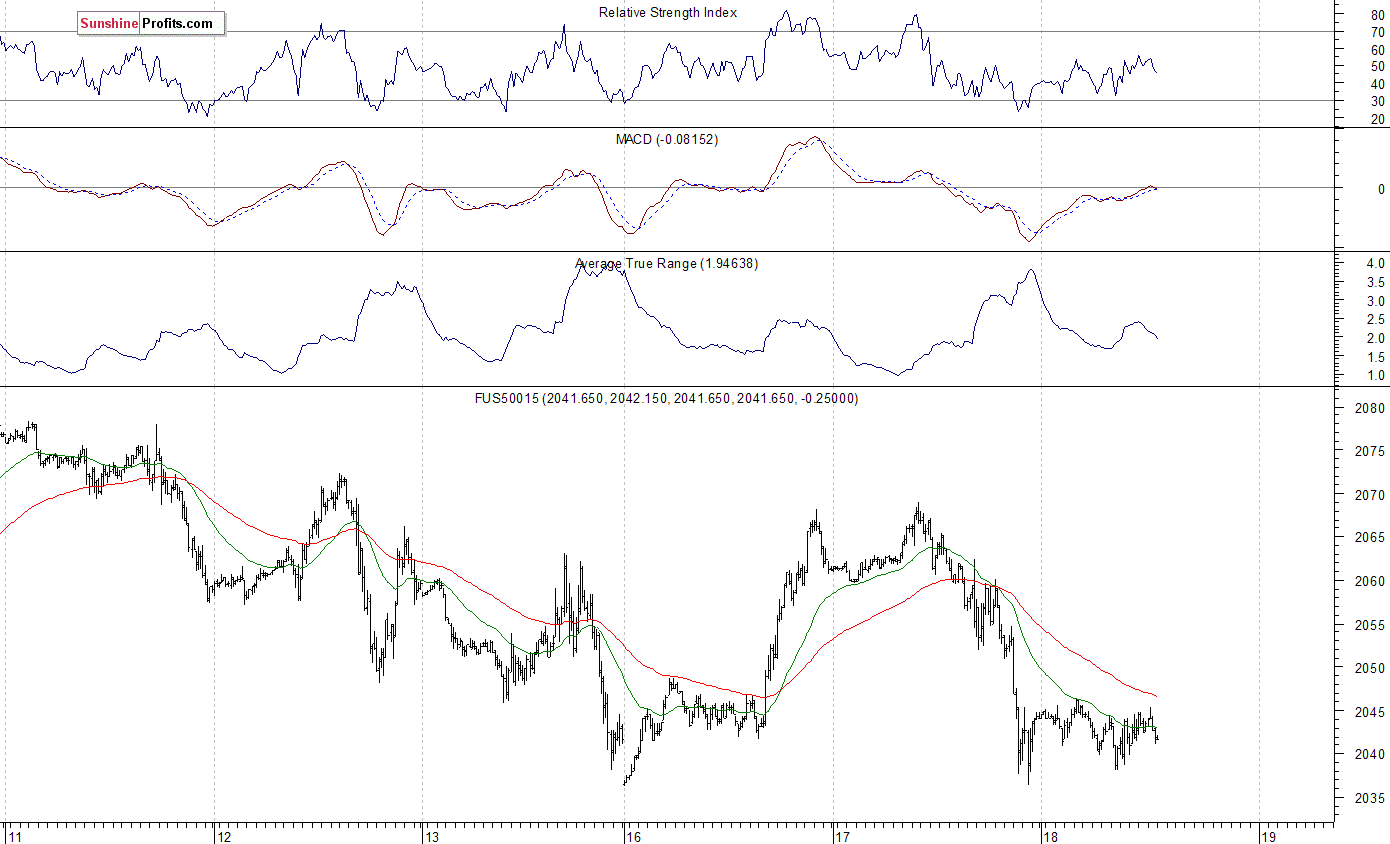Viewport: 1390px width, 844px height.
Task: Click the RSI 20 scale label
Action: coord(1377,119)
